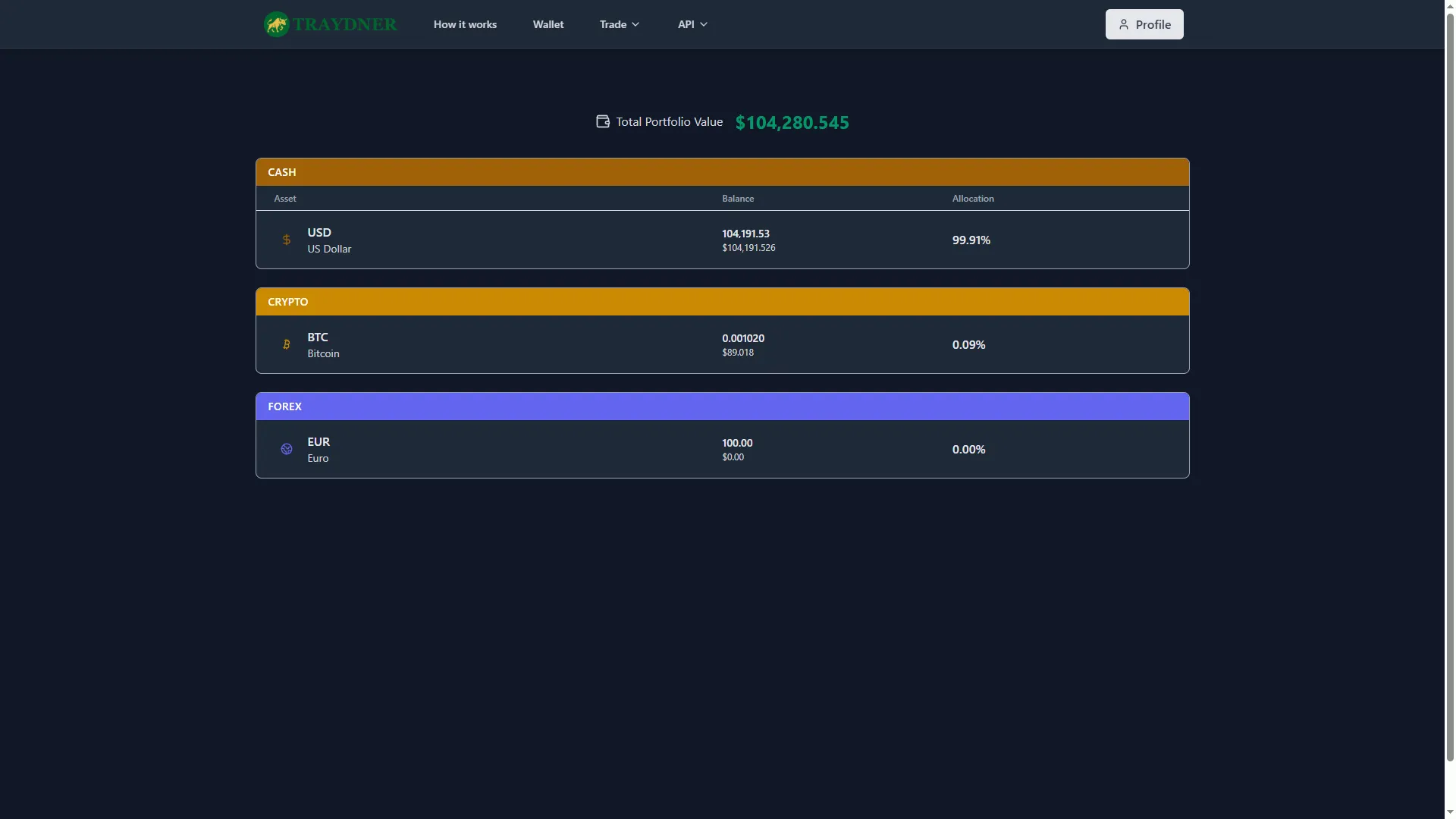Click the total value $104,280.545
Screen dimensions: 1456x819
(x=792, y=122)
